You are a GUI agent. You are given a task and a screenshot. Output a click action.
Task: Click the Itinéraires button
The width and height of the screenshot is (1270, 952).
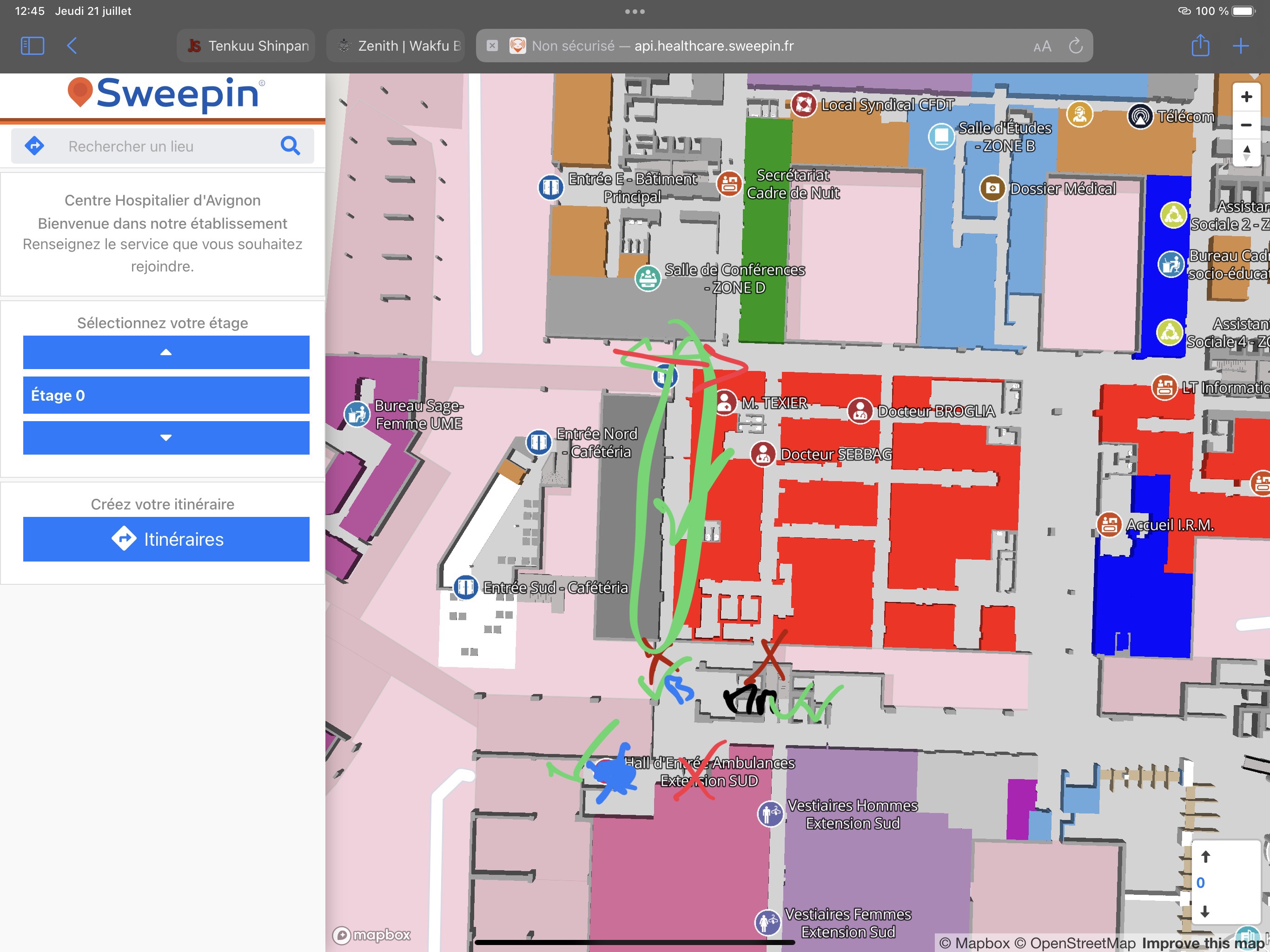click(x=166, y=539)
